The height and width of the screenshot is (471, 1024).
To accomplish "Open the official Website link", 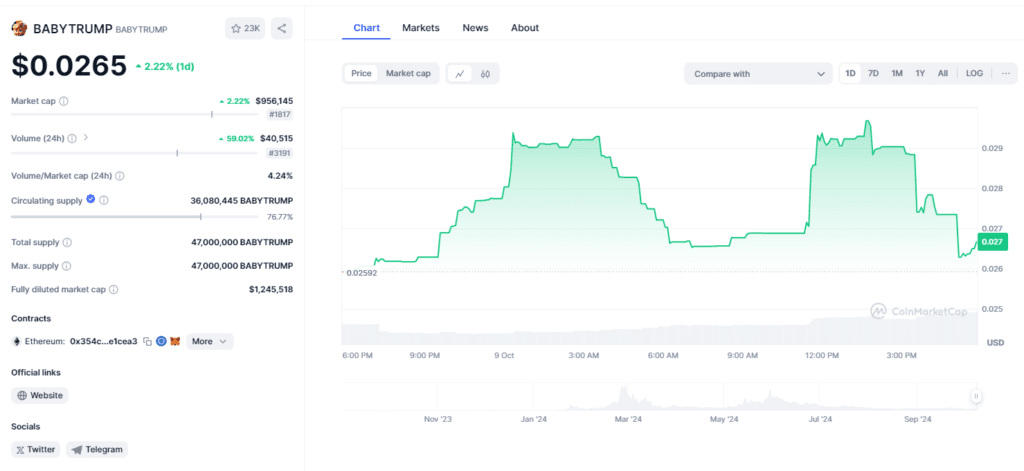I will [x=40, y=395].
